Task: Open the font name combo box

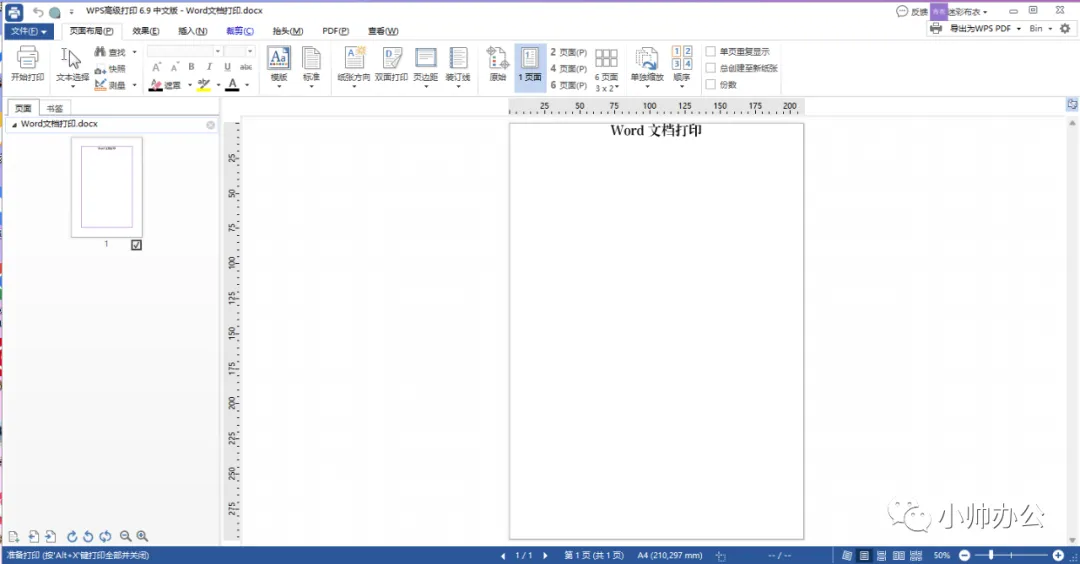Action: (184, 52)
